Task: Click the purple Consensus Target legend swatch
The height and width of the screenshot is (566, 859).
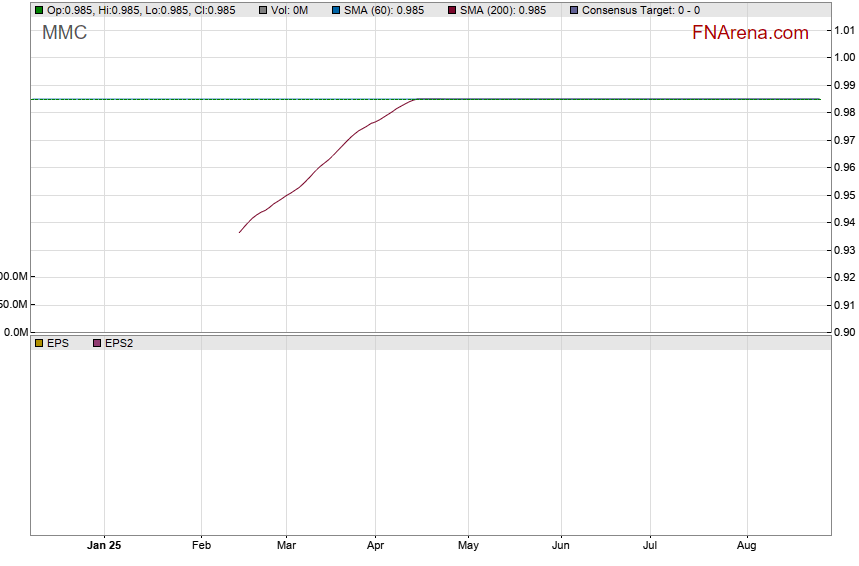Action: (573, 10)
